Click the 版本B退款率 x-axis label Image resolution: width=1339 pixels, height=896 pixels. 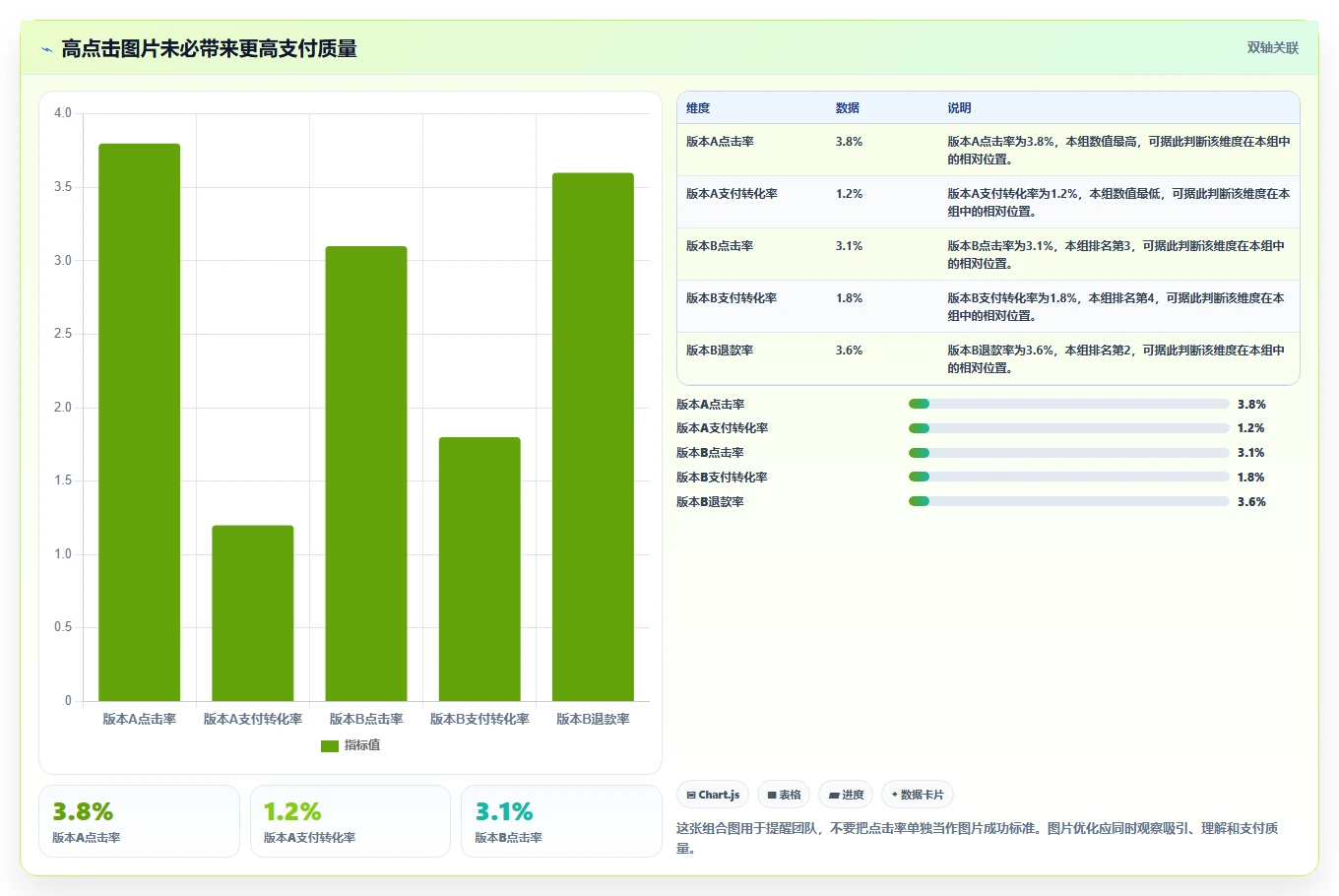[593, 720]
